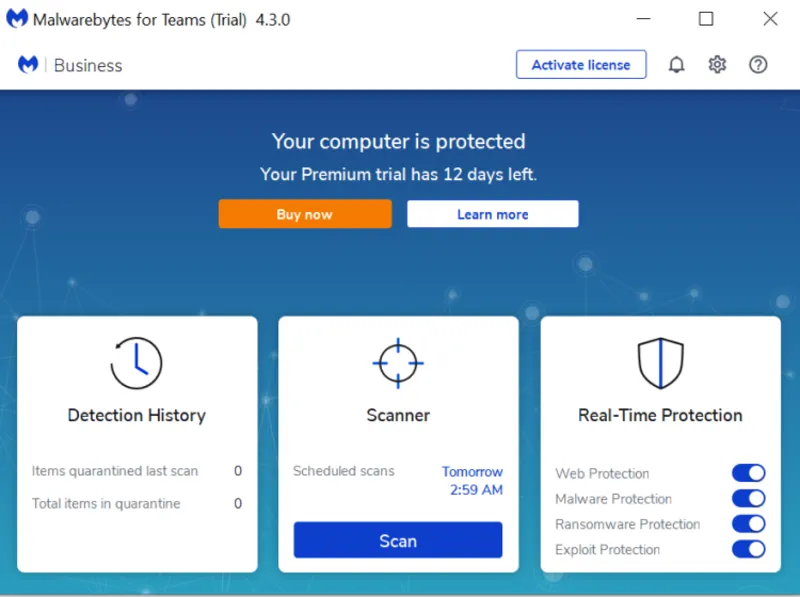Image resolution: width=800 pixels, height=597 pixels.
Task: Click the Scanner crosshair icon
Action: 398,363
